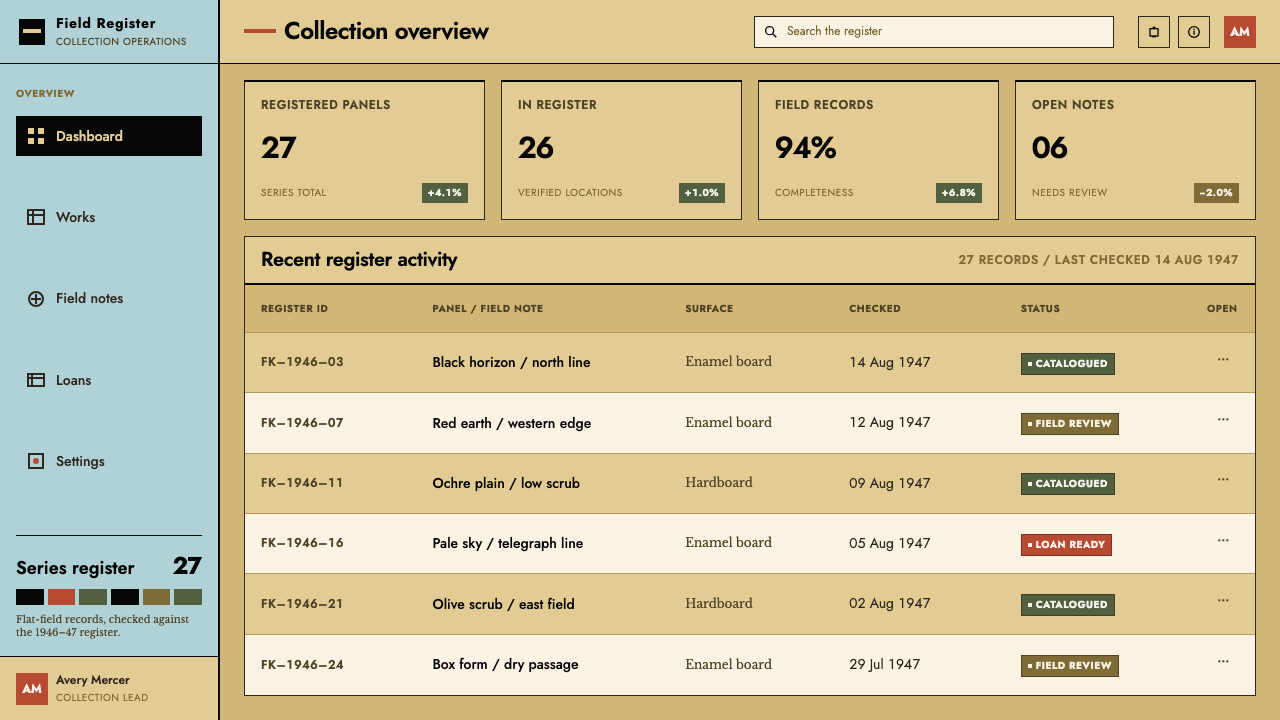1280x720 pixels.
Task: Open the row menu for FK–1946–11
Action: click(1223, 479)
